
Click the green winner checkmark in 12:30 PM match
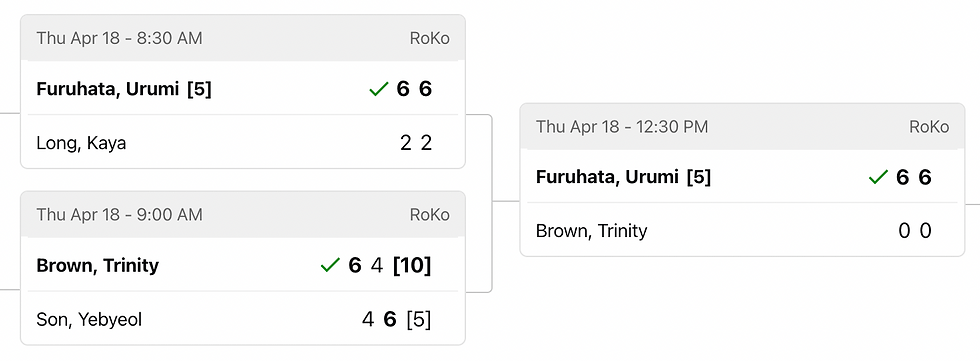[878, 177]
